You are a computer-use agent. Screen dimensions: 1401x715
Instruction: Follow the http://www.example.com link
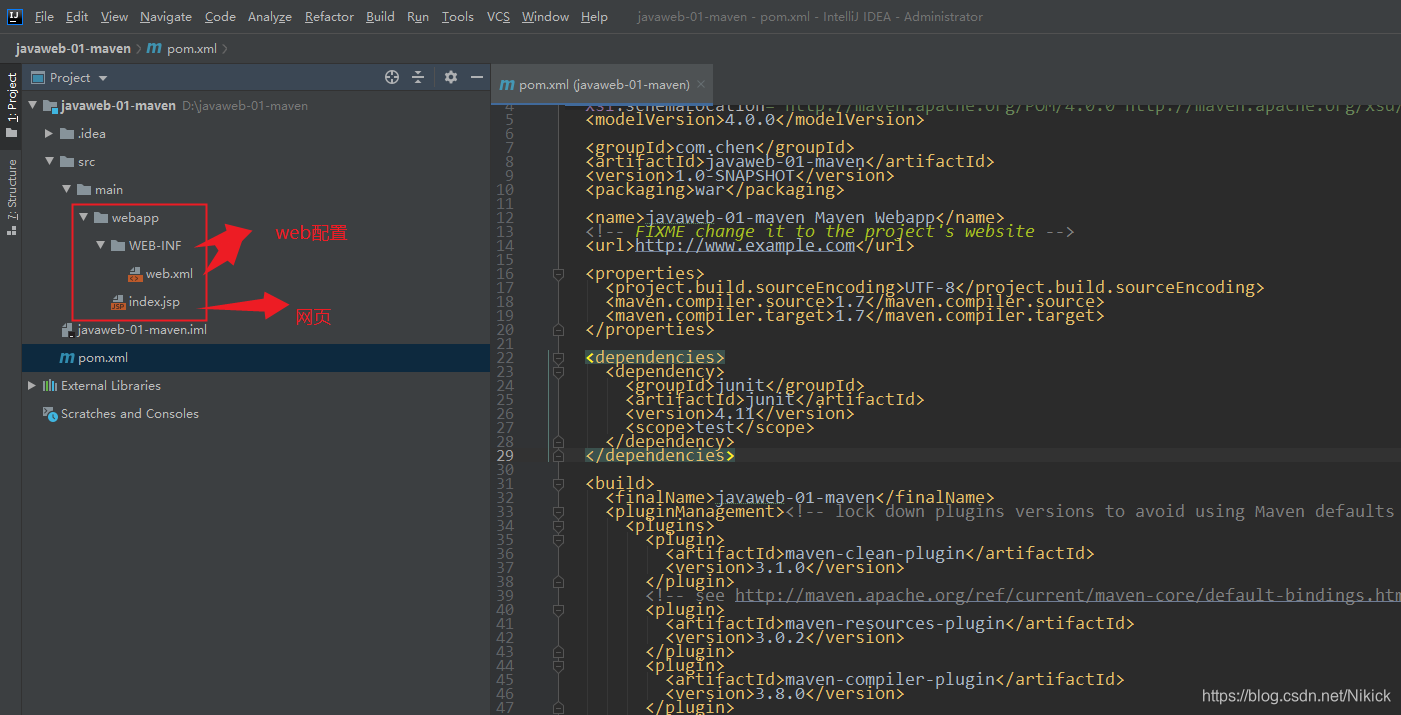click(745, 245)
